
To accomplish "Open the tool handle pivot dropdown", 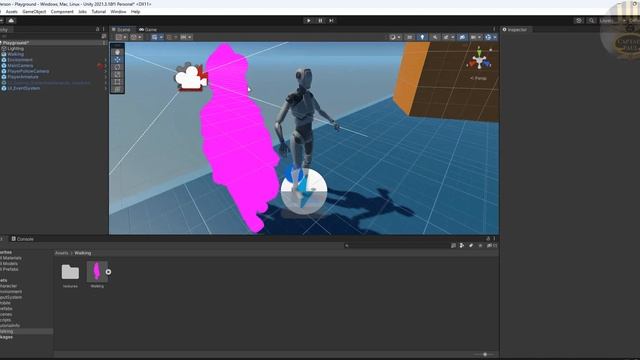I will (x=121, y=37).
